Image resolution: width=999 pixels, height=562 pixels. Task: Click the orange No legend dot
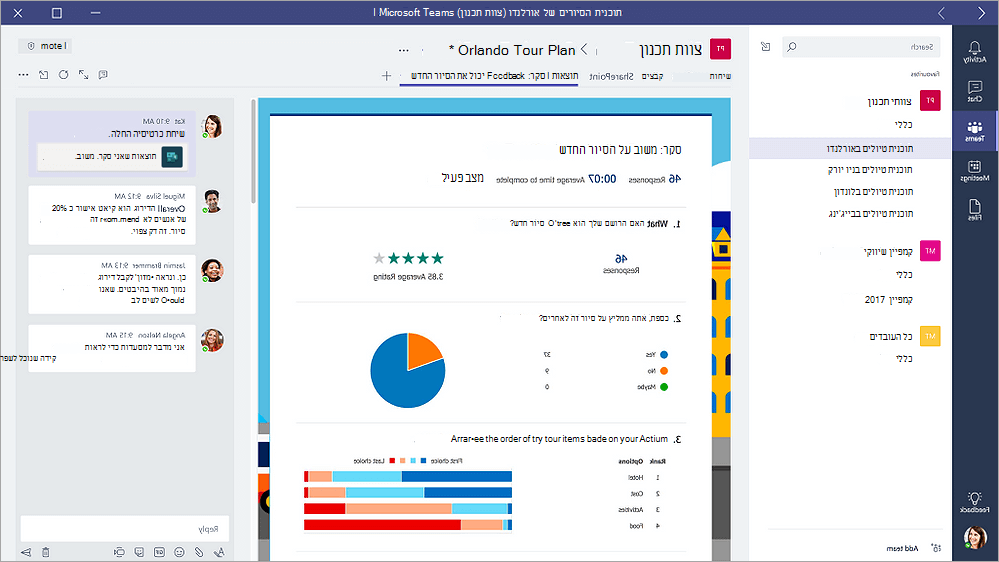[664, 371]
